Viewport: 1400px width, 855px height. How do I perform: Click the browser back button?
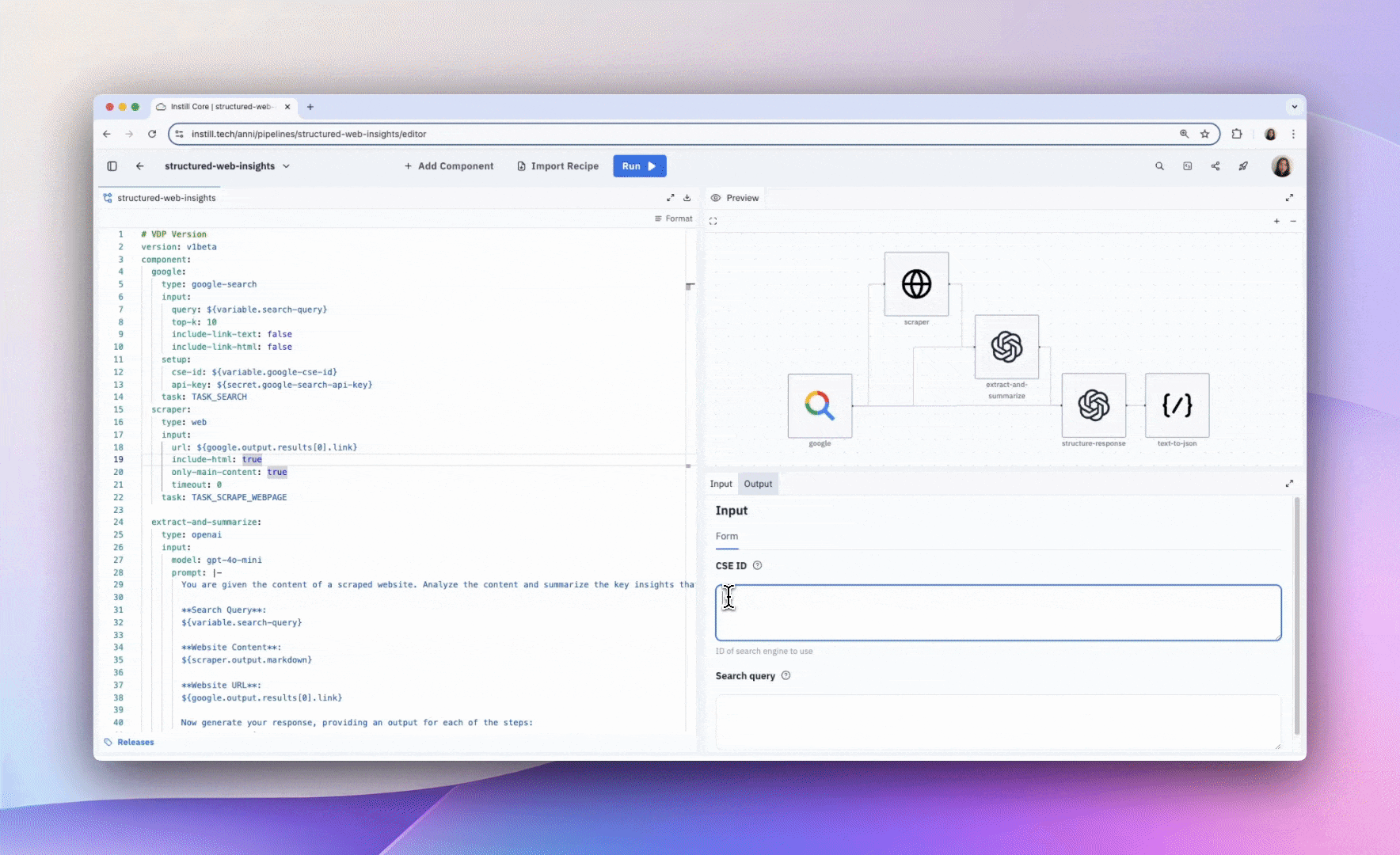click(x=107, y=134)
